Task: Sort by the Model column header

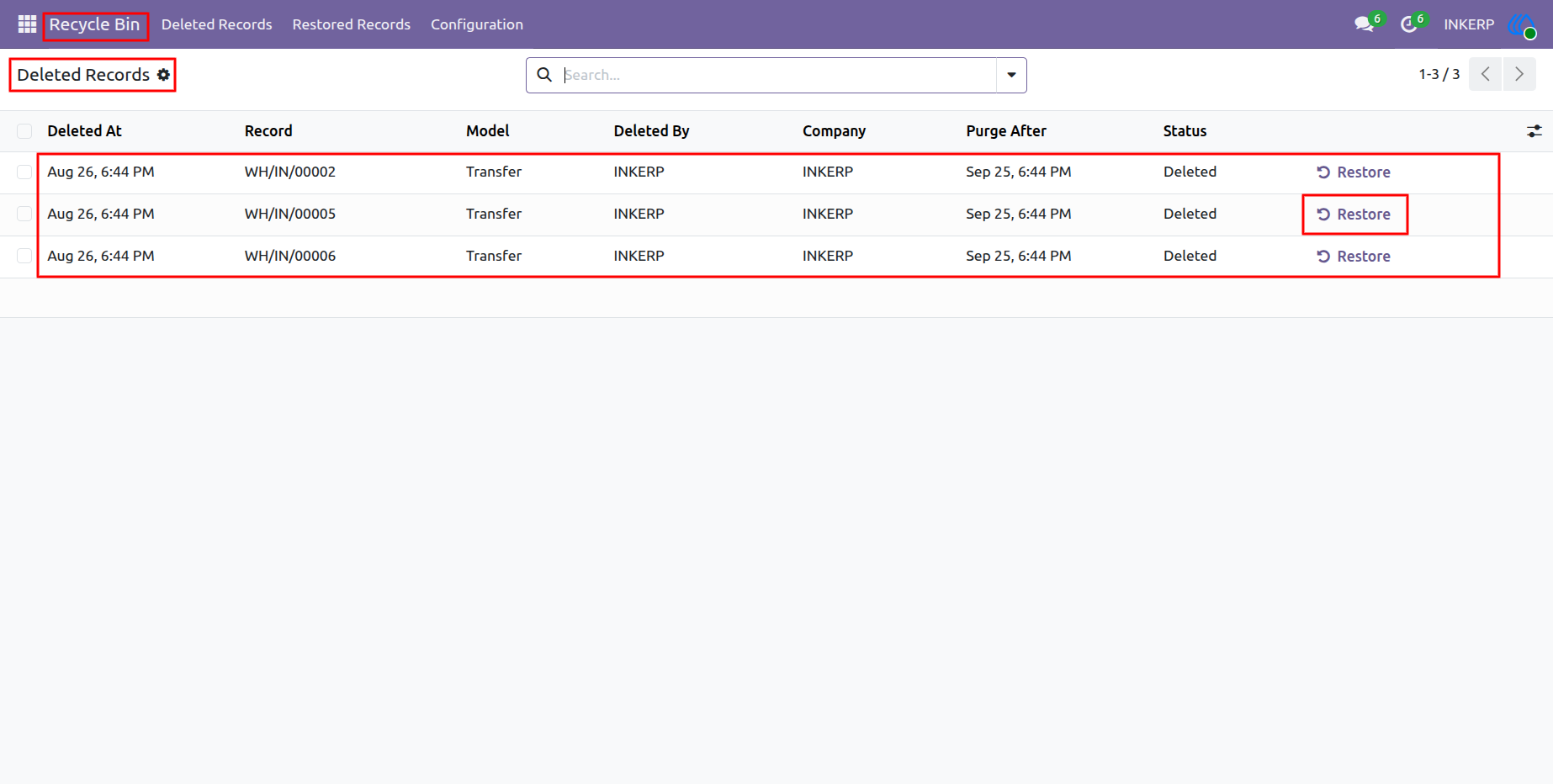Action: [488, 131]
